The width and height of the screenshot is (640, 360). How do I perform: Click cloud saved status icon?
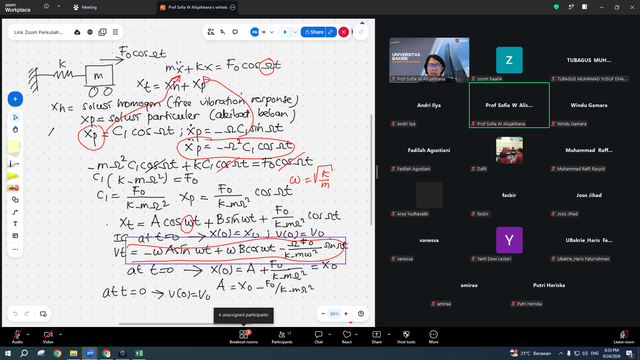click(77, 32)
